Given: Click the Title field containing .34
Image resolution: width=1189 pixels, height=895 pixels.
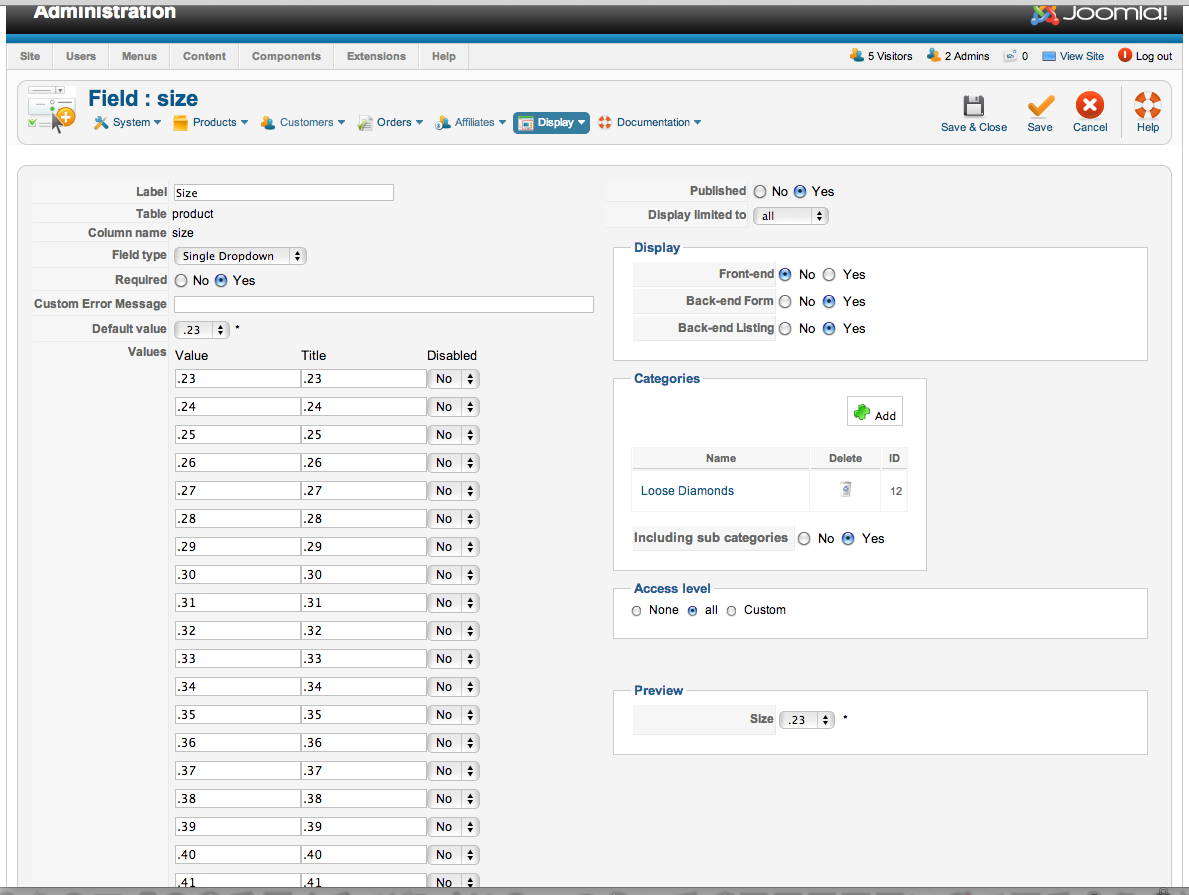Looking at the screenshot, I should click(x=363, y=686).
